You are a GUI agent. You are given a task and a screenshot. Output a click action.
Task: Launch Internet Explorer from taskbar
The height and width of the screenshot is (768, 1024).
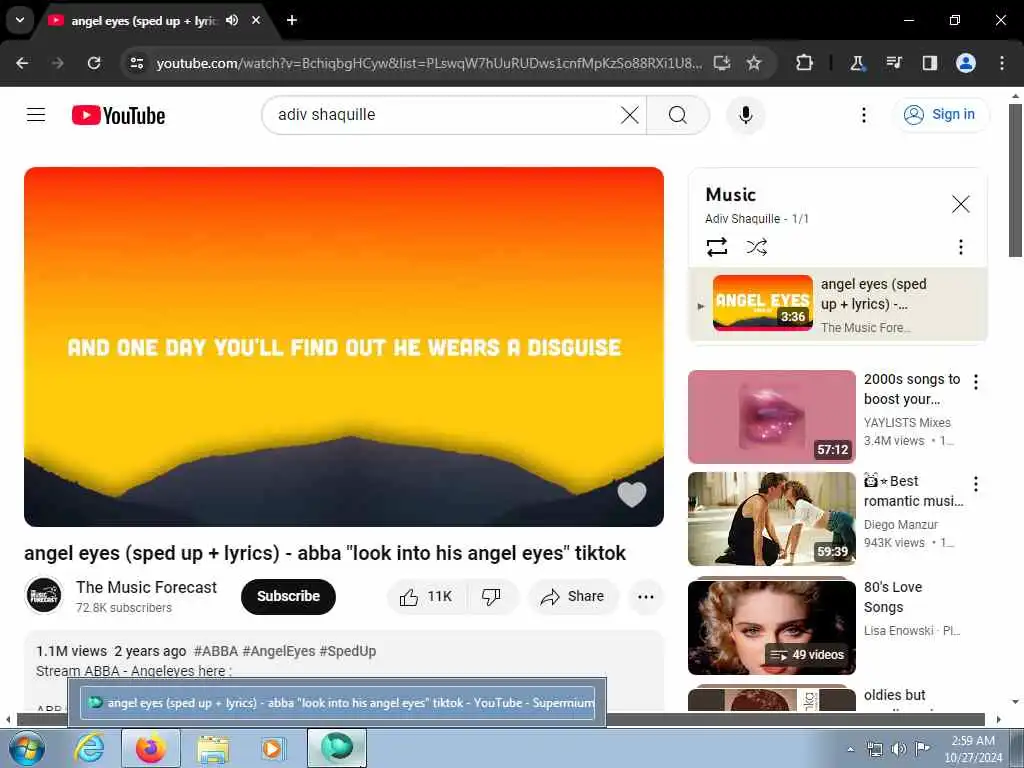click(x=89, y=748)
